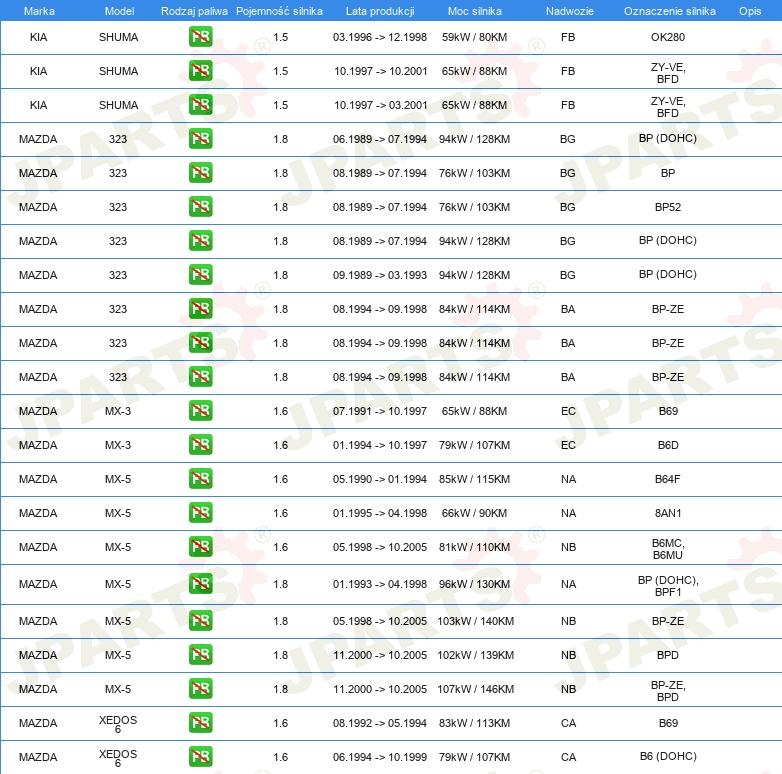Click fuel icon in 323 06.1989 -> 07.1994 row
This screenshot has height=774, width=782.
coord(200,139)
